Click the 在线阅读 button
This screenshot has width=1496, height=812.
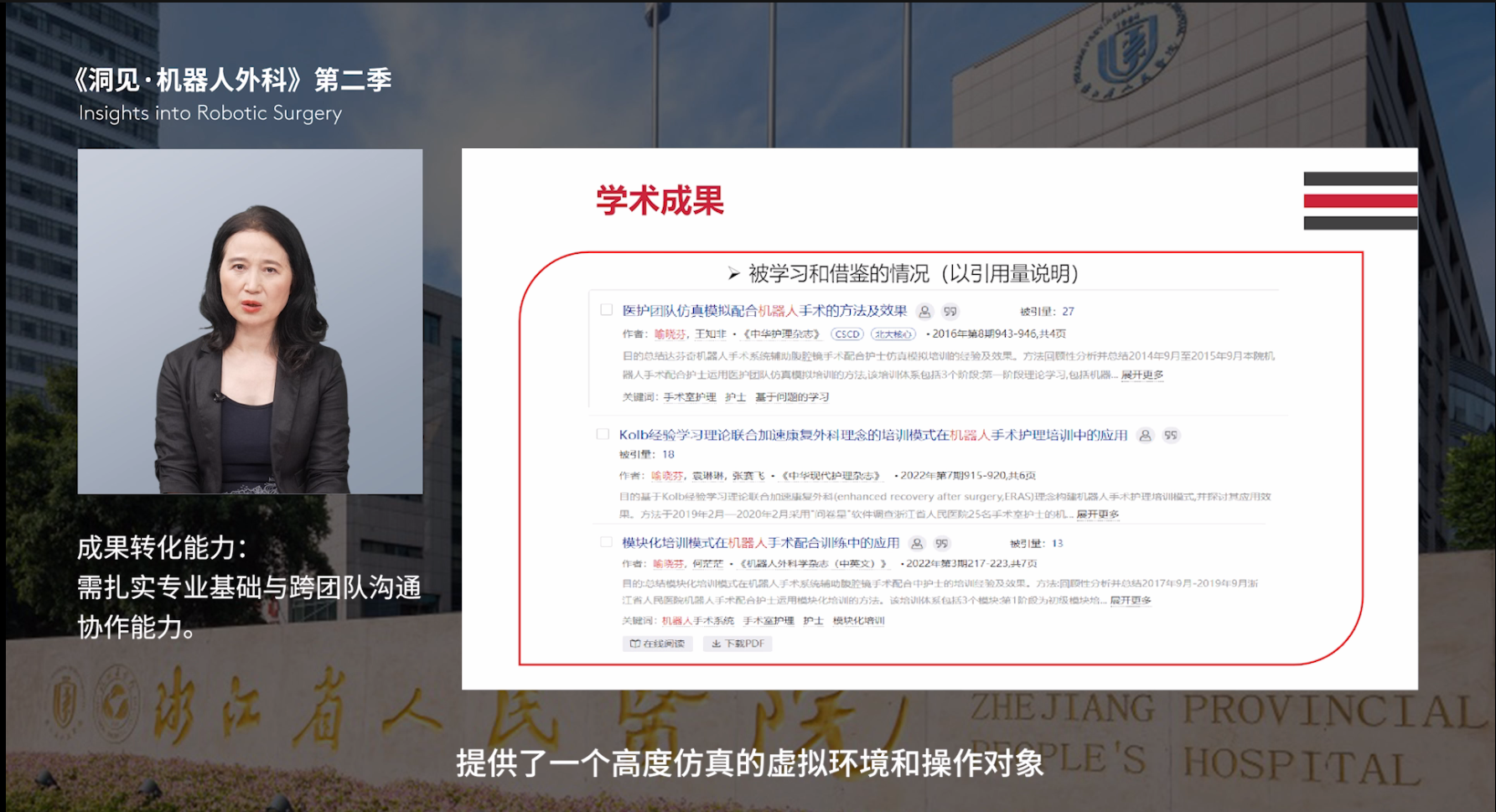pos(658,644)
